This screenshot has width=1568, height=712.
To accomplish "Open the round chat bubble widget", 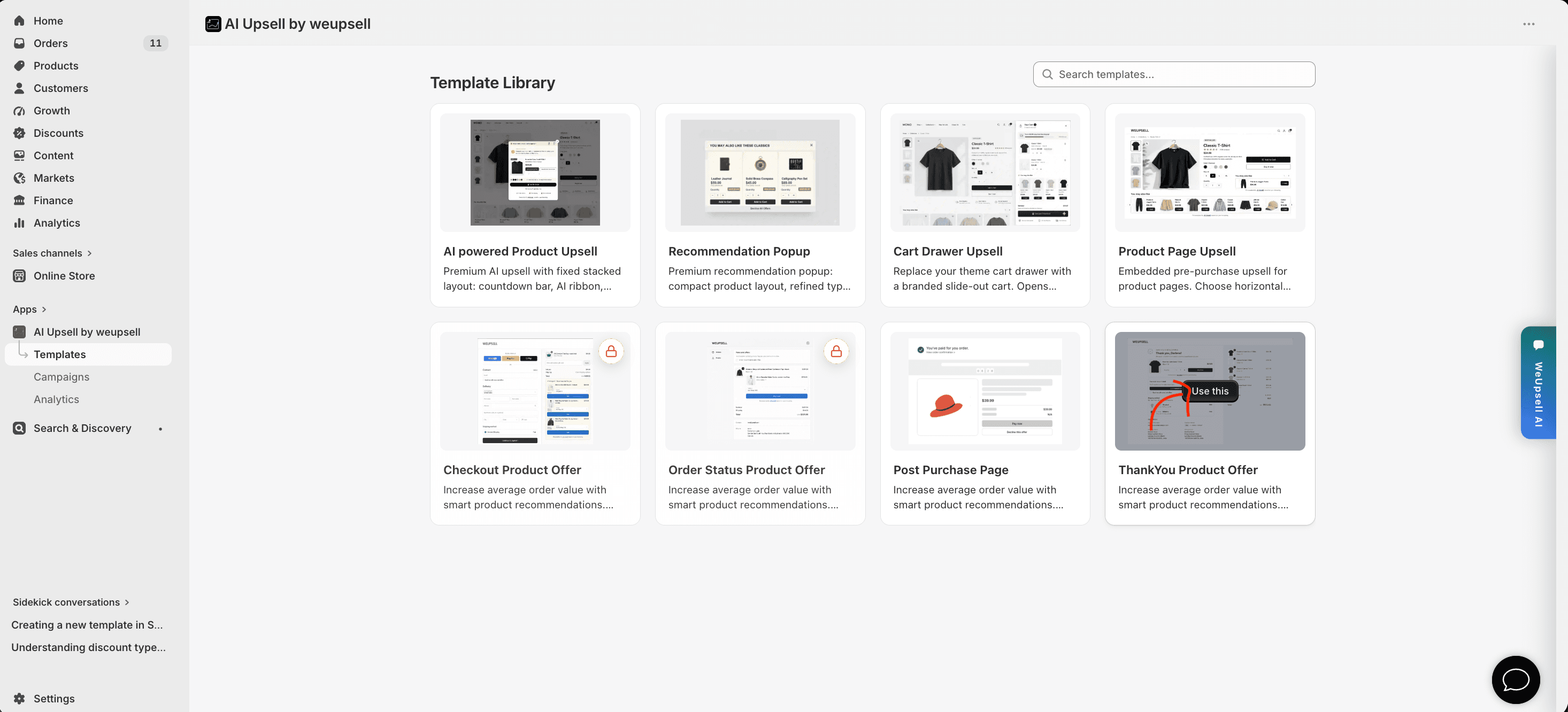I will [1516, 679].
